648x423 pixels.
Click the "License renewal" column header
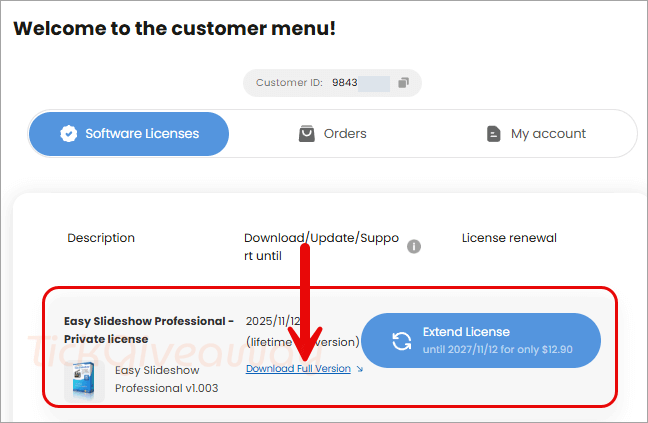pos(509,238)
